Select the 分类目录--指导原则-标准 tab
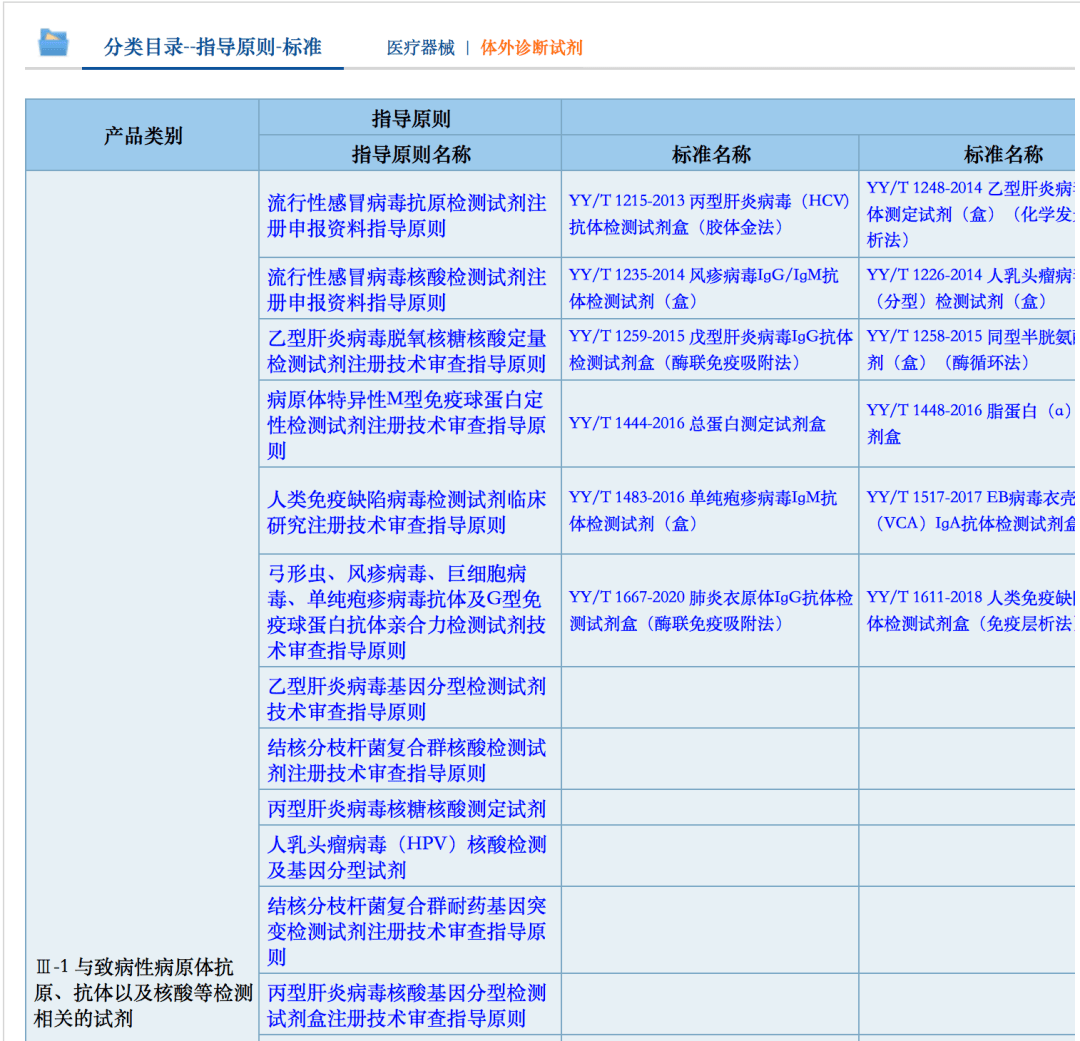 point(213,47)
